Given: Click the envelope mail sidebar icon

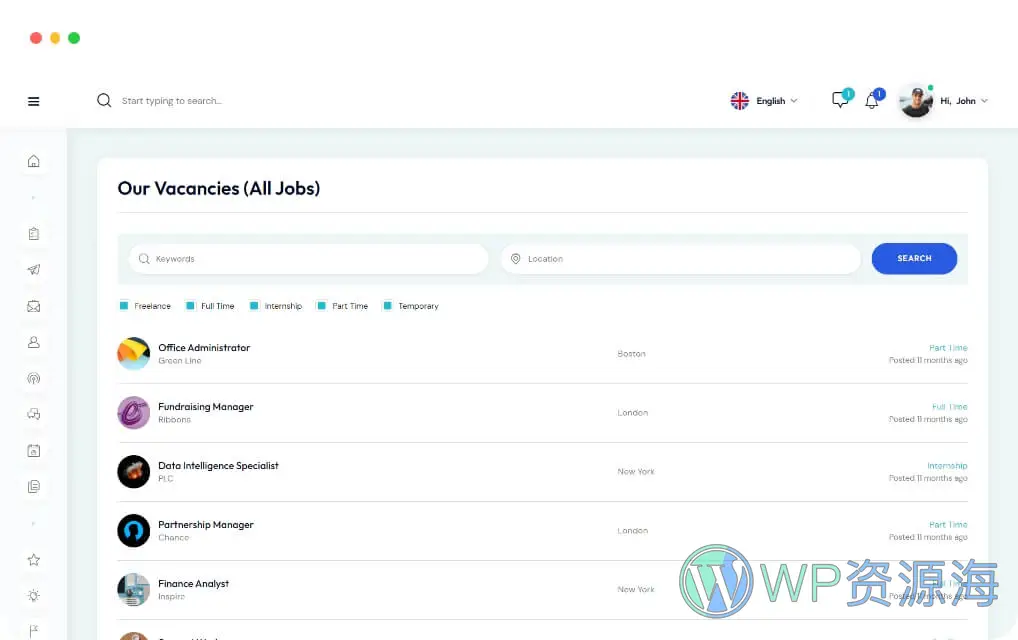Looking at the screenshot, I should (34, 306).
